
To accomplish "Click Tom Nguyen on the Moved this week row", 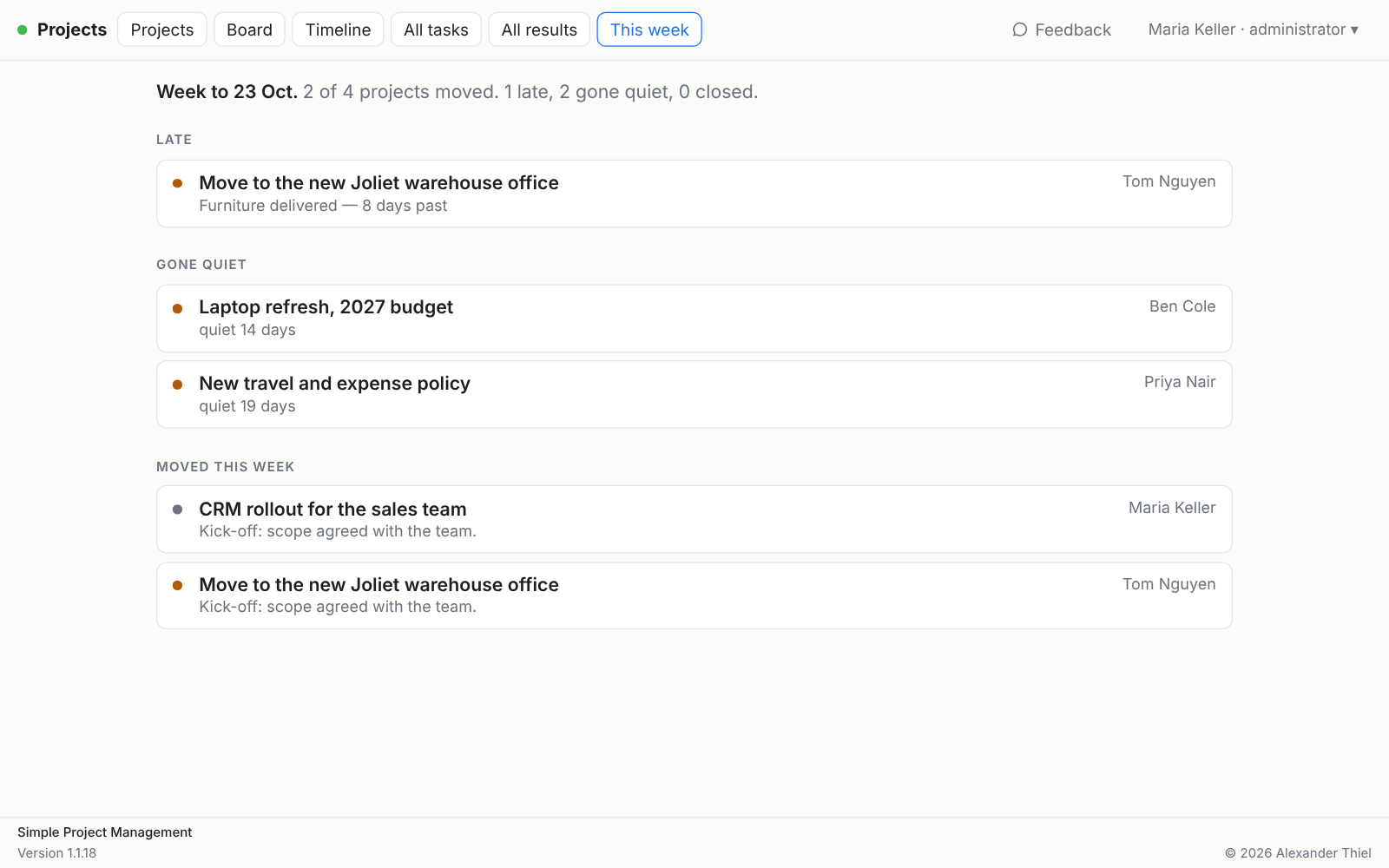I will (x=1168, y=584).
